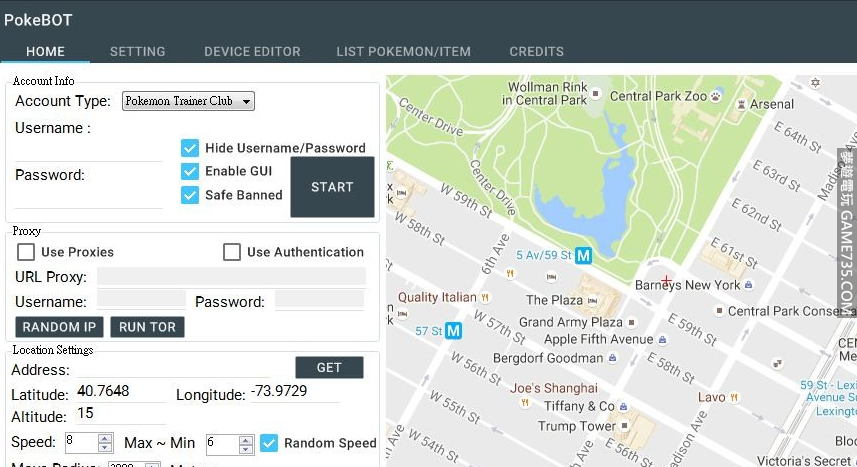Viewport: 857px width, 467px height.
Task: Click the red crosshair location marker on map
Action: point(667,281)
